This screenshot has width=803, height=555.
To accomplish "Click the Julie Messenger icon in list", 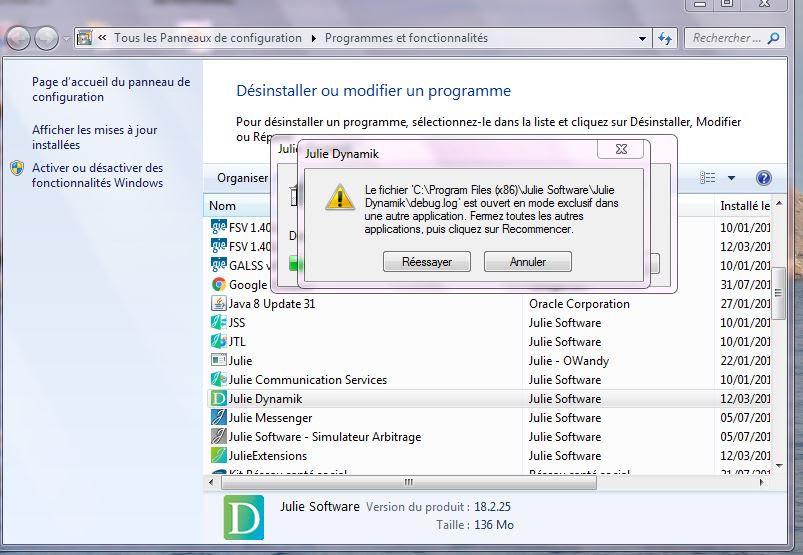I will pyautogui.click(x=219, y=418).
